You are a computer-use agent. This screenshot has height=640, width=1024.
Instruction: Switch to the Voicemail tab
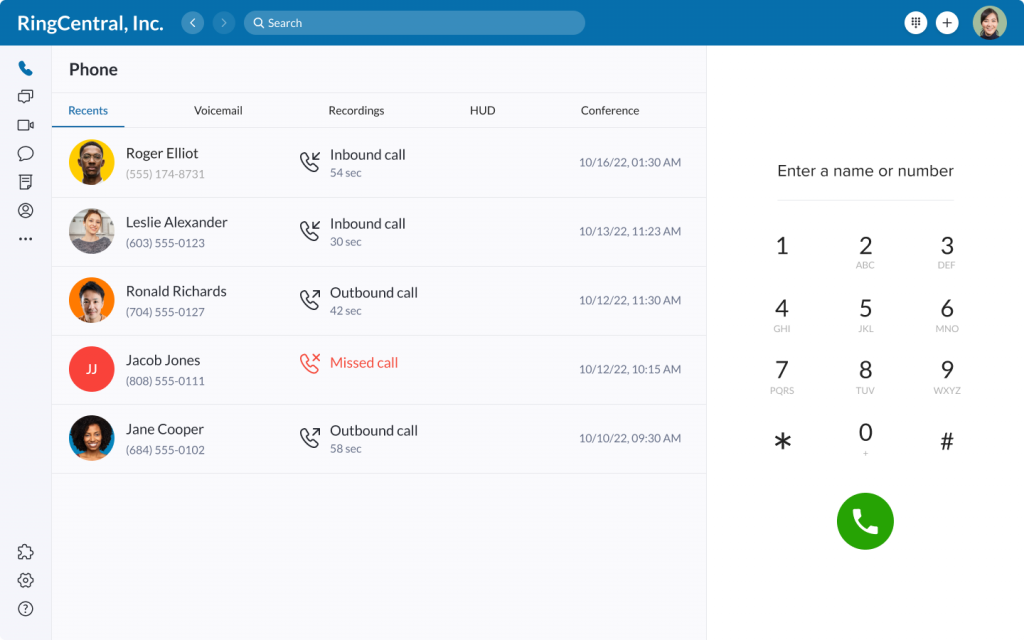218,111
